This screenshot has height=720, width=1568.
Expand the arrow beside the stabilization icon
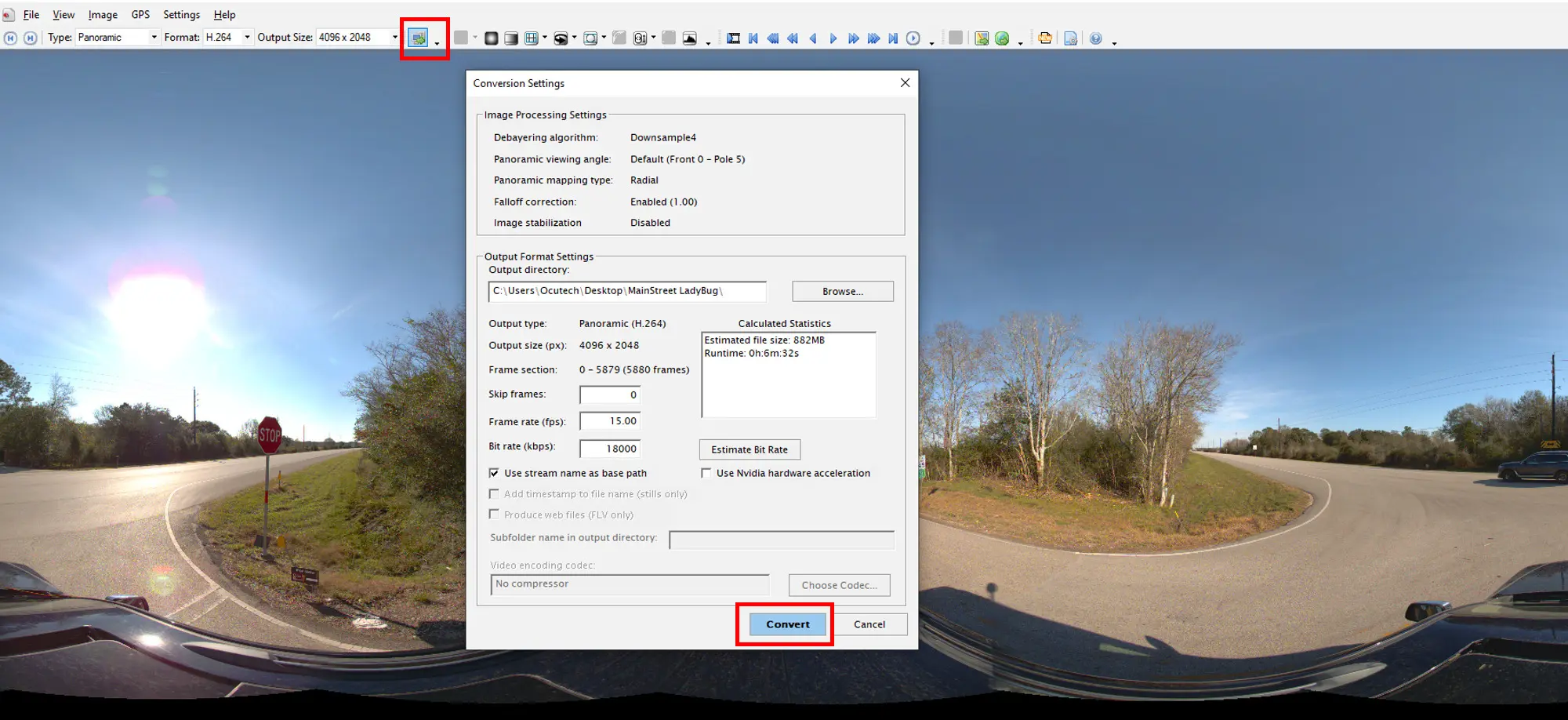[604, 38]
